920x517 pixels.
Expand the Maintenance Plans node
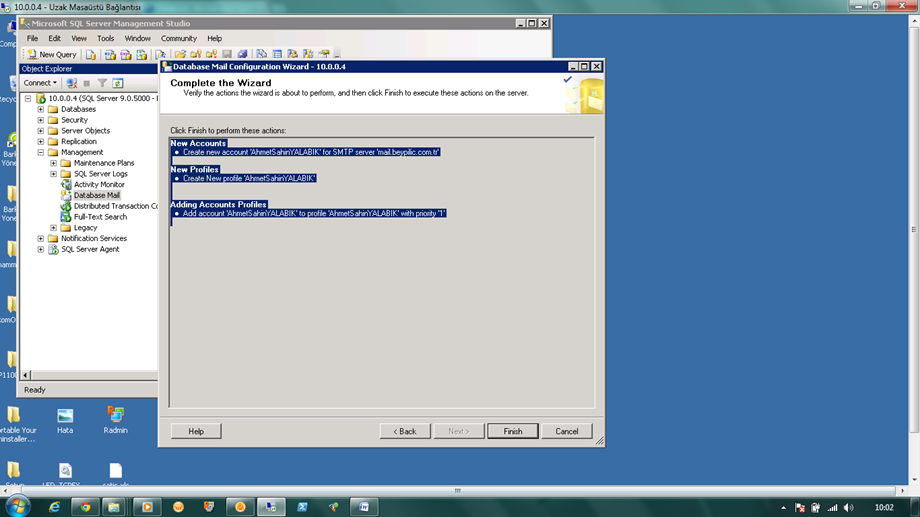(53, 163)
